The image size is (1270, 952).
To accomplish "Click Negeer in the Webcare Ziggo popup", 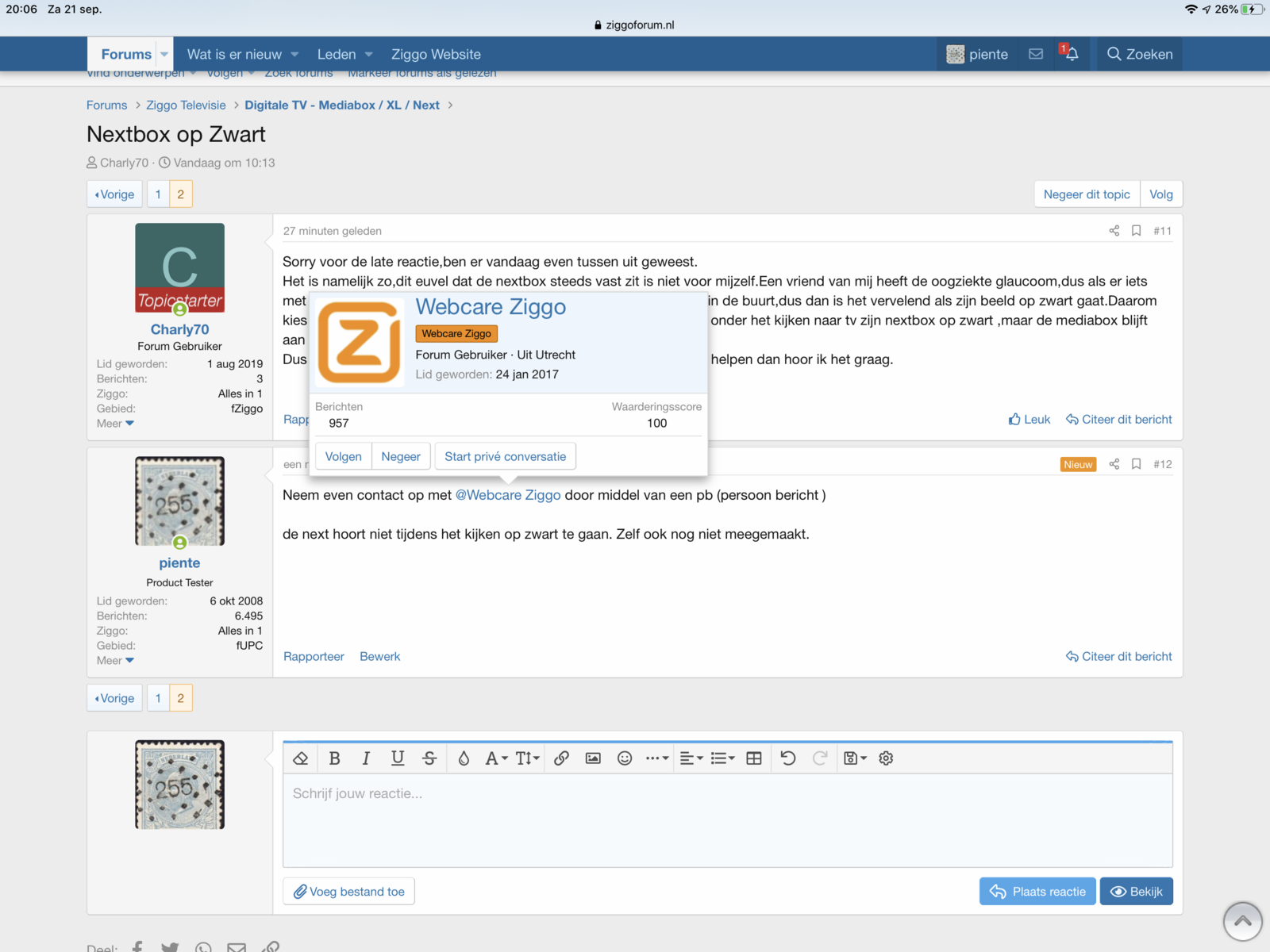I will [x=401, y=457].
